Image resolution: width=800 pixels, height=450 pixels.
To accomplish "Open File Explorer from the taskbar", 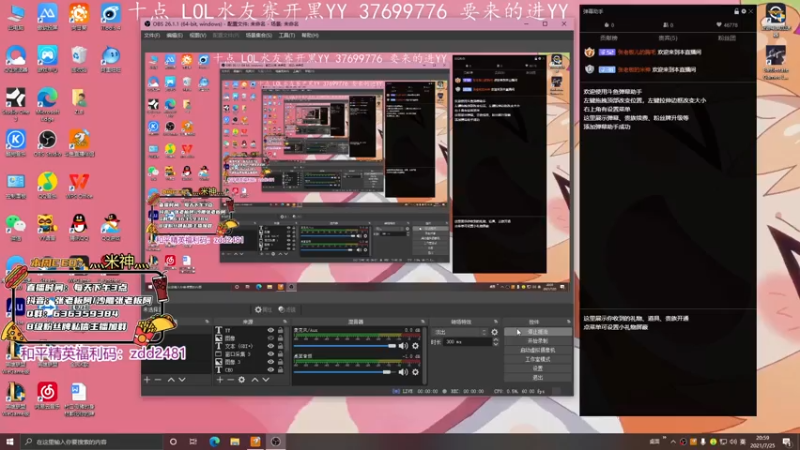I will pos(235,442).
